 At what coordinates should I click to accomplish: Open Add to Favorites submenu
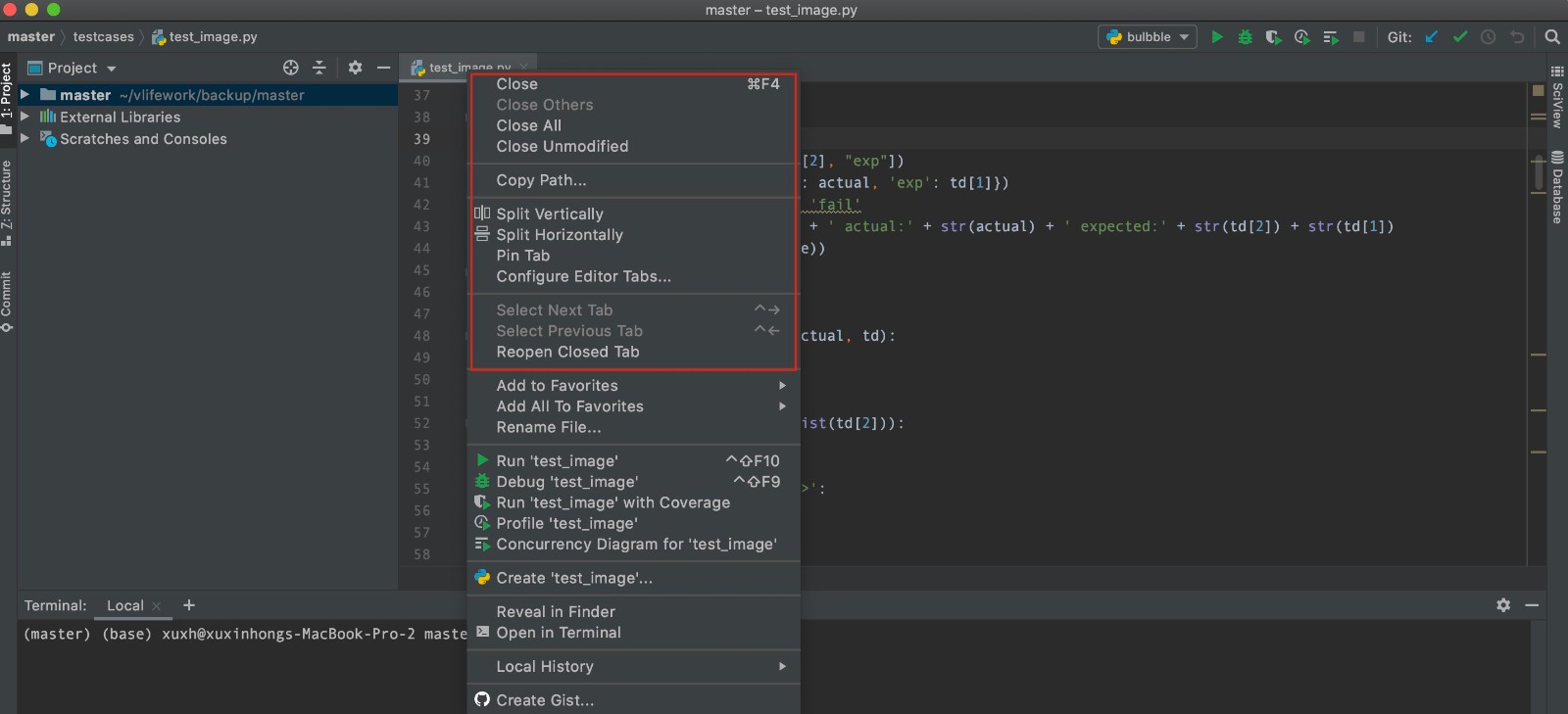(x=633, y=386)
